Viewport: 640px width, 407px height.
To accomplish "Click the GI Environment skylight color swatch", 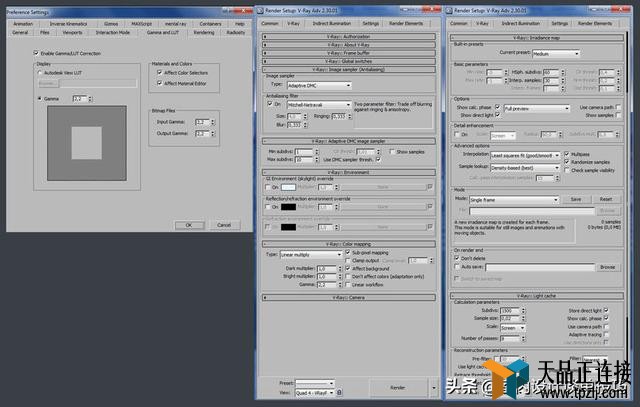I will tap(288, 187).
